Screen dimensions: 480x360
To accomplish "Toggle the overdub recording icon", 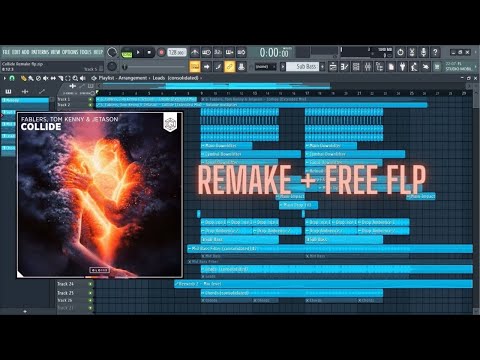I will (x=230, y=52).
